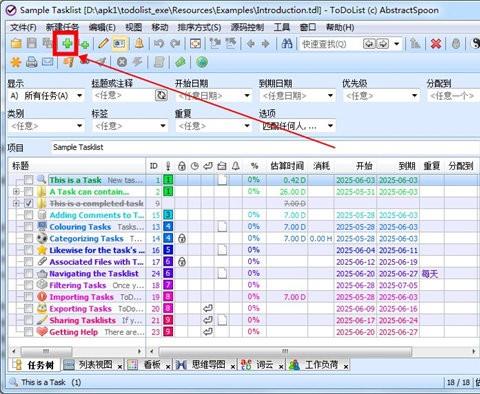Print tasklist using the printer icon
Image resolution: width=480 pixels, height=394 pixels.
32,62
